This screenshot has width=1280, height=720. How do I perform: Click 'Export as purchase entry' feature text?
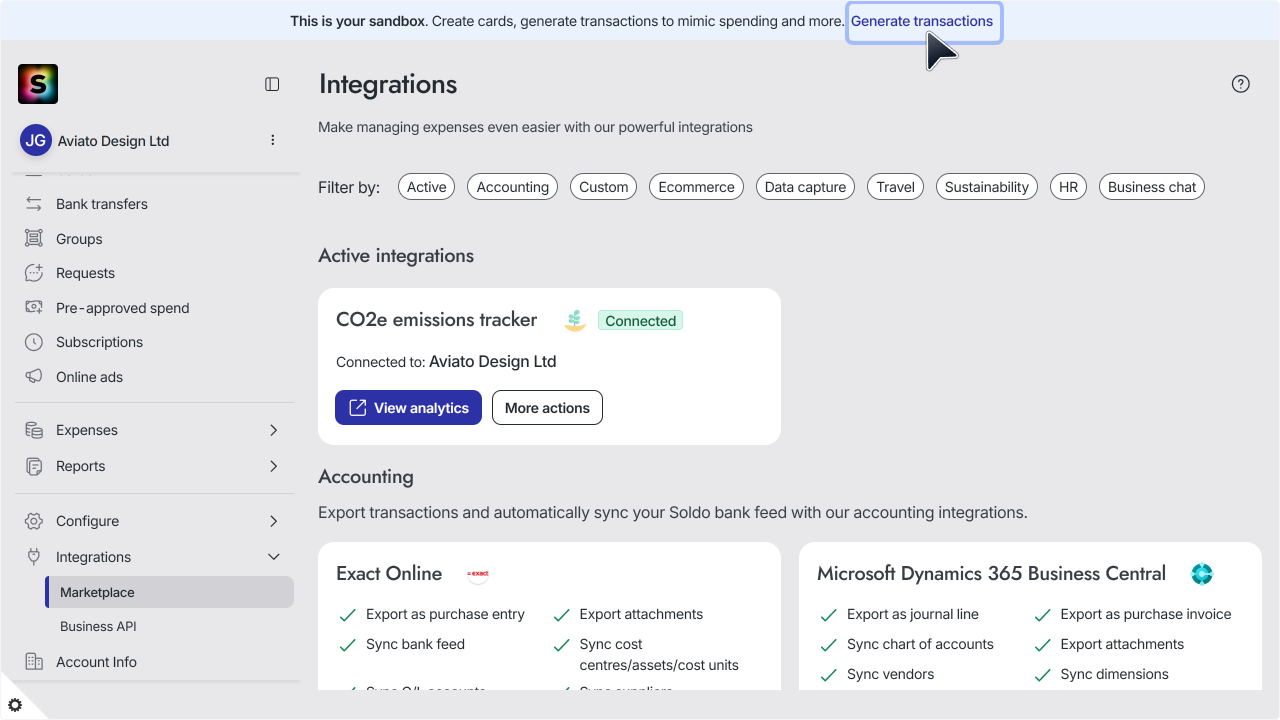click(x=445, y=614)
